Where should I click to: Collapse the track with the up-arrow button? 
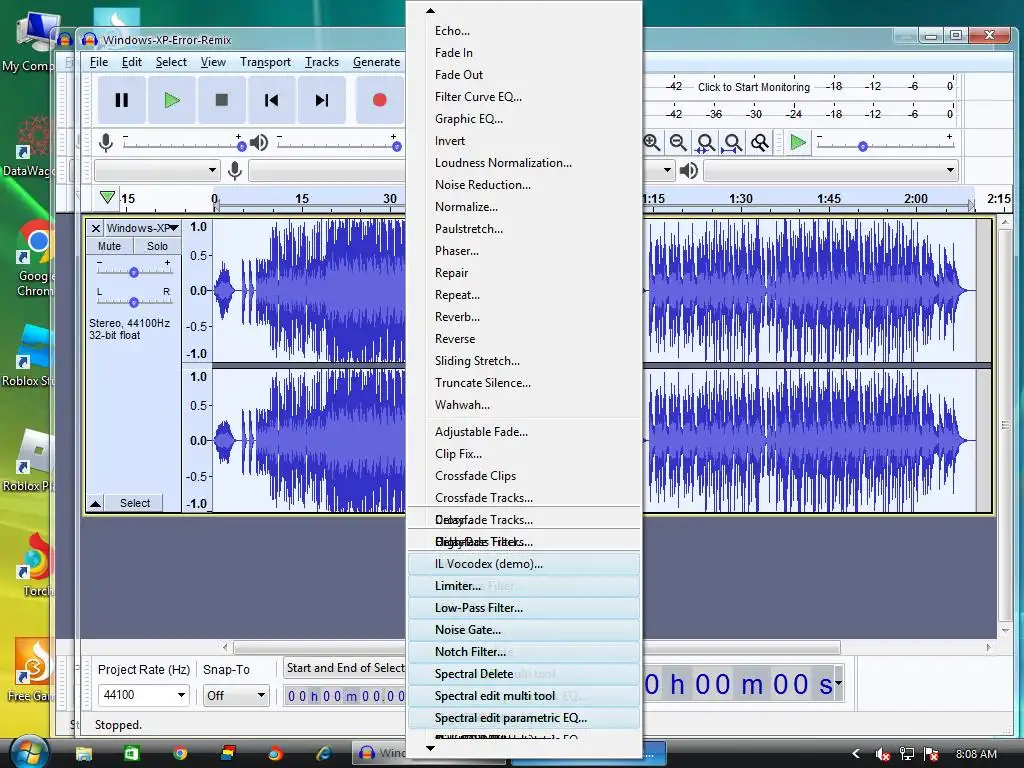point(95,504)
